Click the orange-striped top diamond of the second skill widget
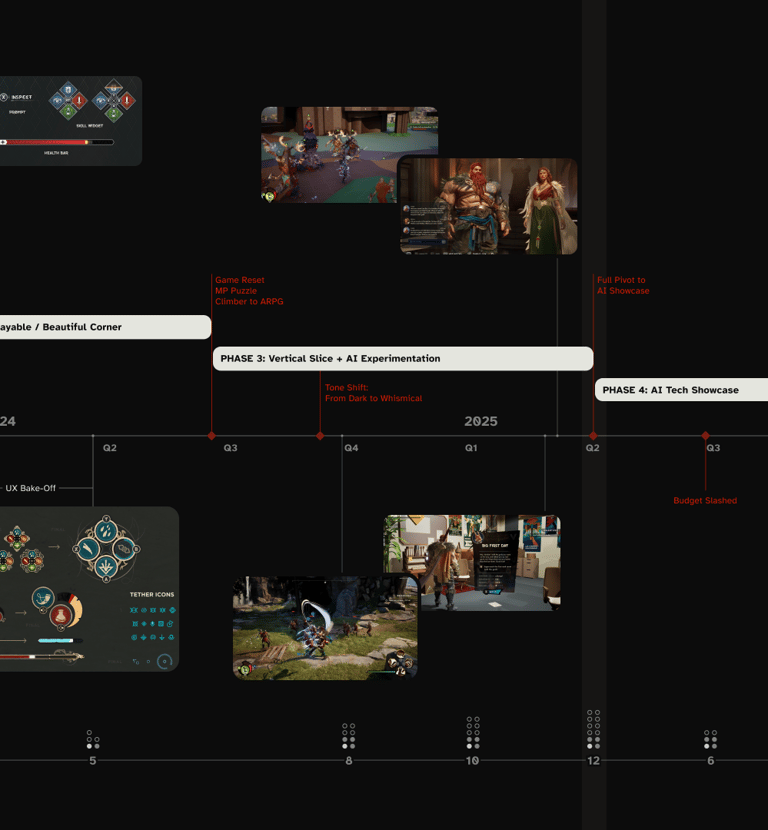This screenshot has width=768, height=830. 113,86
